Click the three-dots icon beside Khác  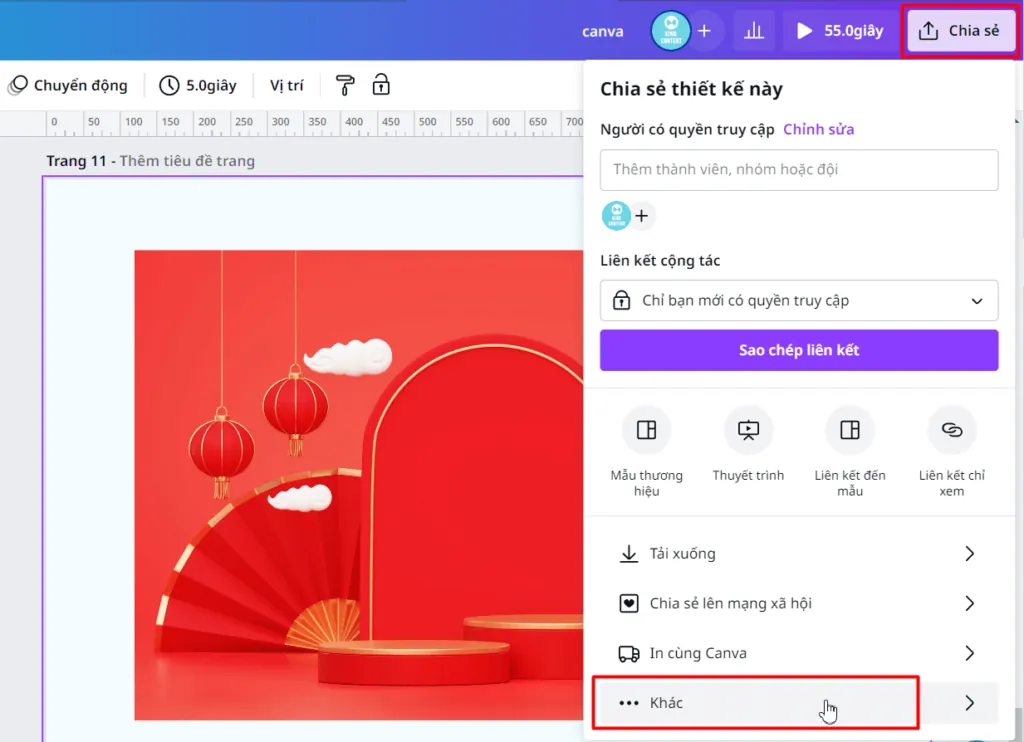pos(628,703)
